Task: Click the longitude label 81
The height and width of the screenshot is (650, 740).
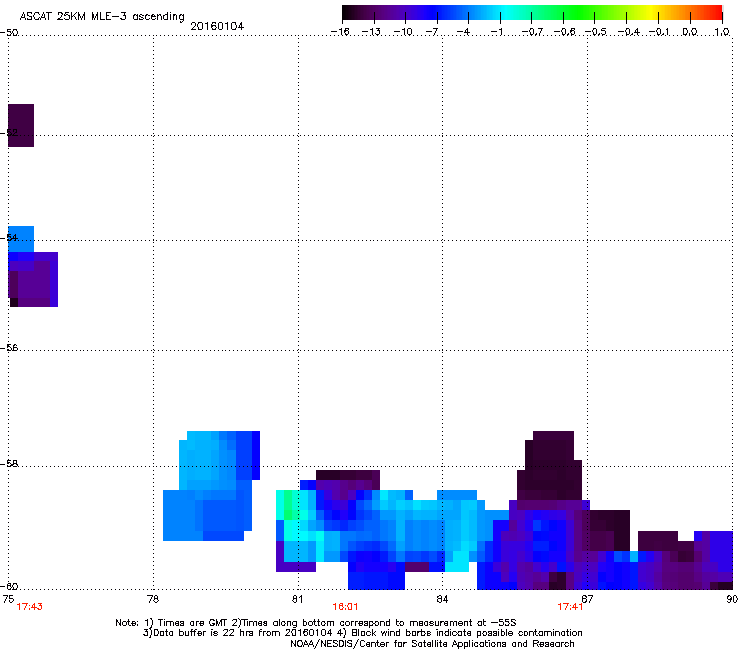Action: point(297,599)
